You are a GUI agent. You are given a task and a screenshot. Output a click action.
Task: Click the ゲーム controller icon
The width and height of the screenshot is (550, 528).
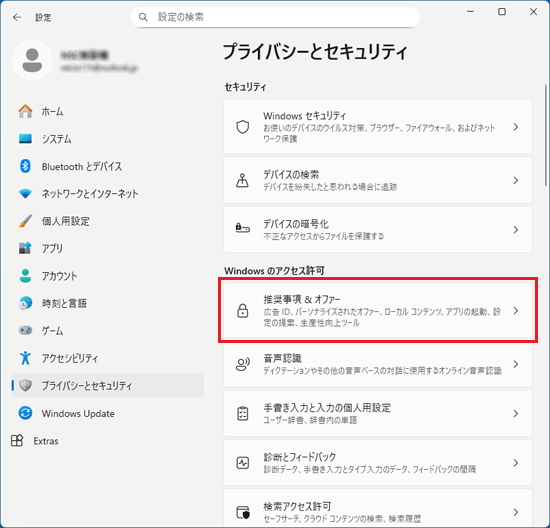pos(25,330)
